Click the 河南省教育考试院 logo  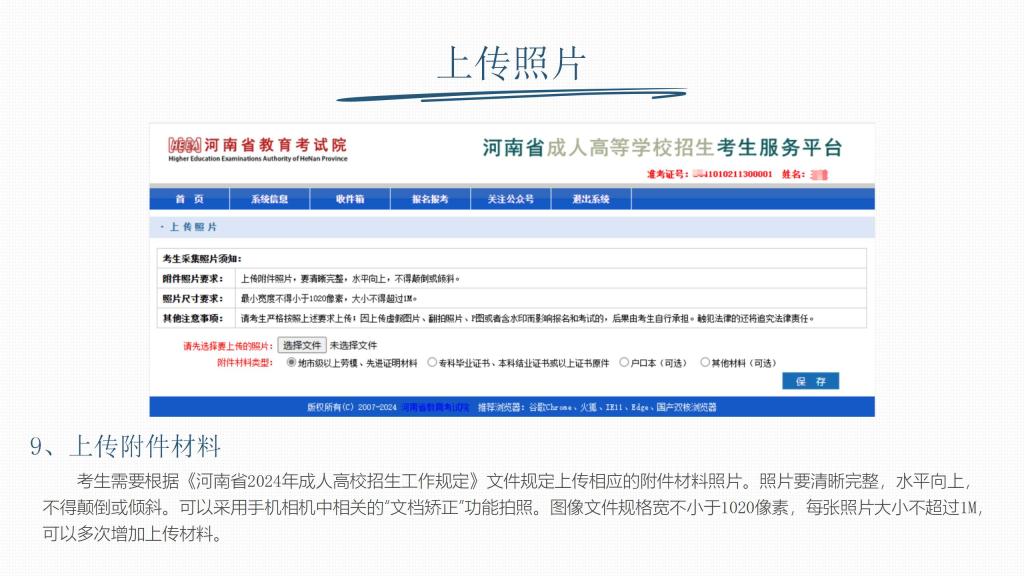257,149
